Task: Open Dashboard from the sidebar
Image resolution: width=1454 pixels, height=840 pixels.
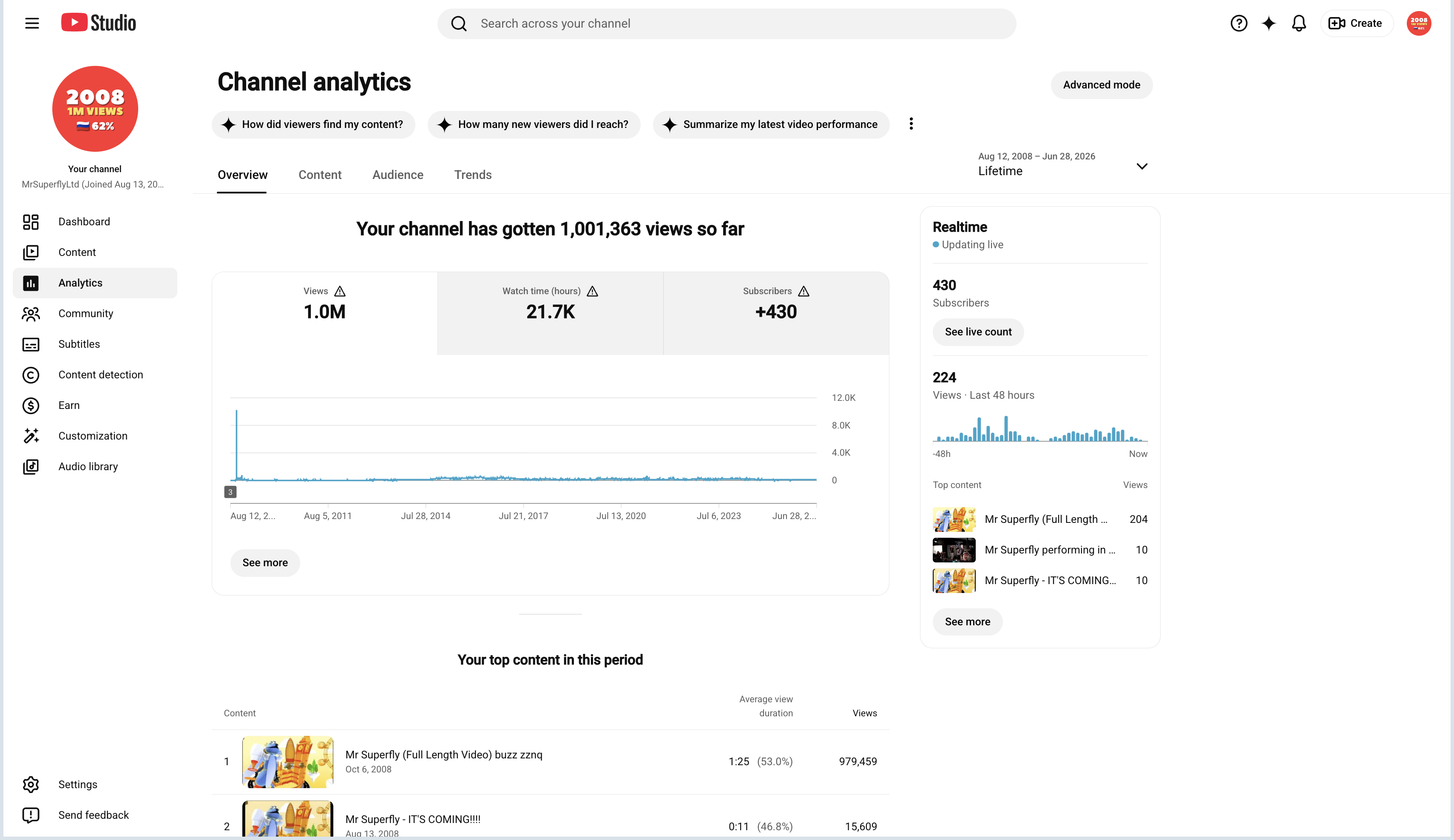Action: pos(95,221)
